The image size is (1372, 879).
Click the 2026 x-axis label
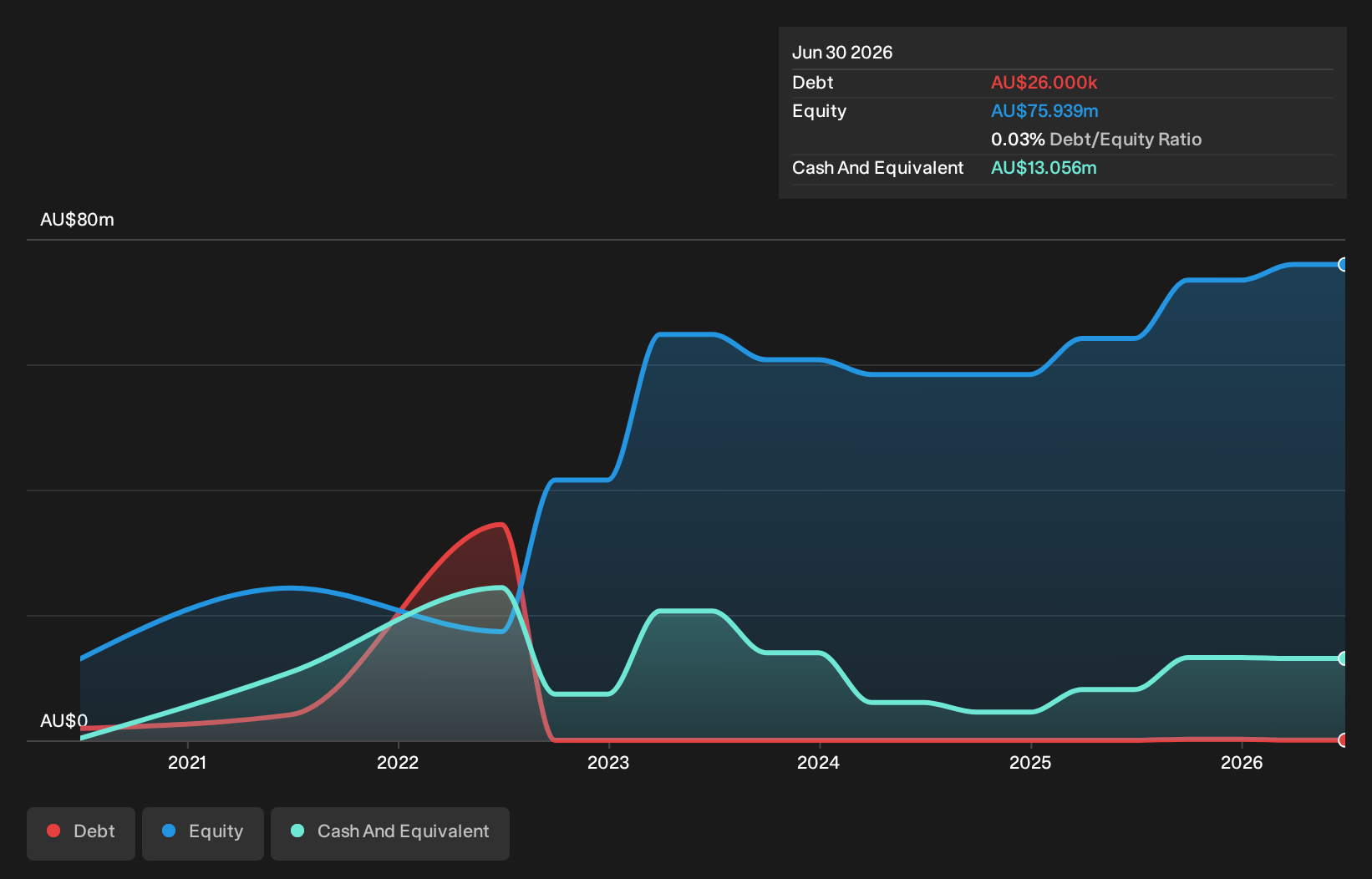(x=1242, y=762)
